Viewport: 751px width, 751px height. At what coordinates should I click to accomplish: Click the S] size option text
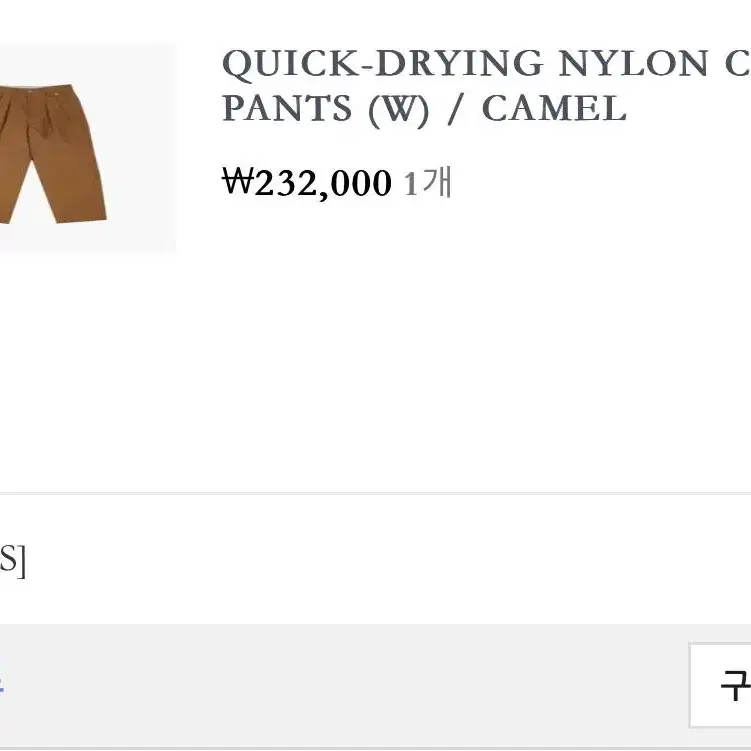13,560
